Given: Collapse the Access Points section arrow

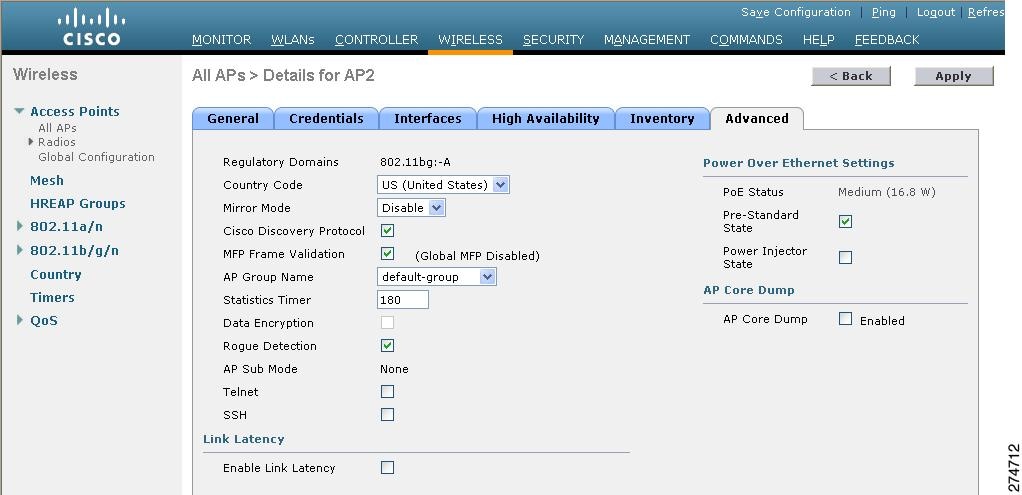Looking at the screenshot, I should coord(20,112).
